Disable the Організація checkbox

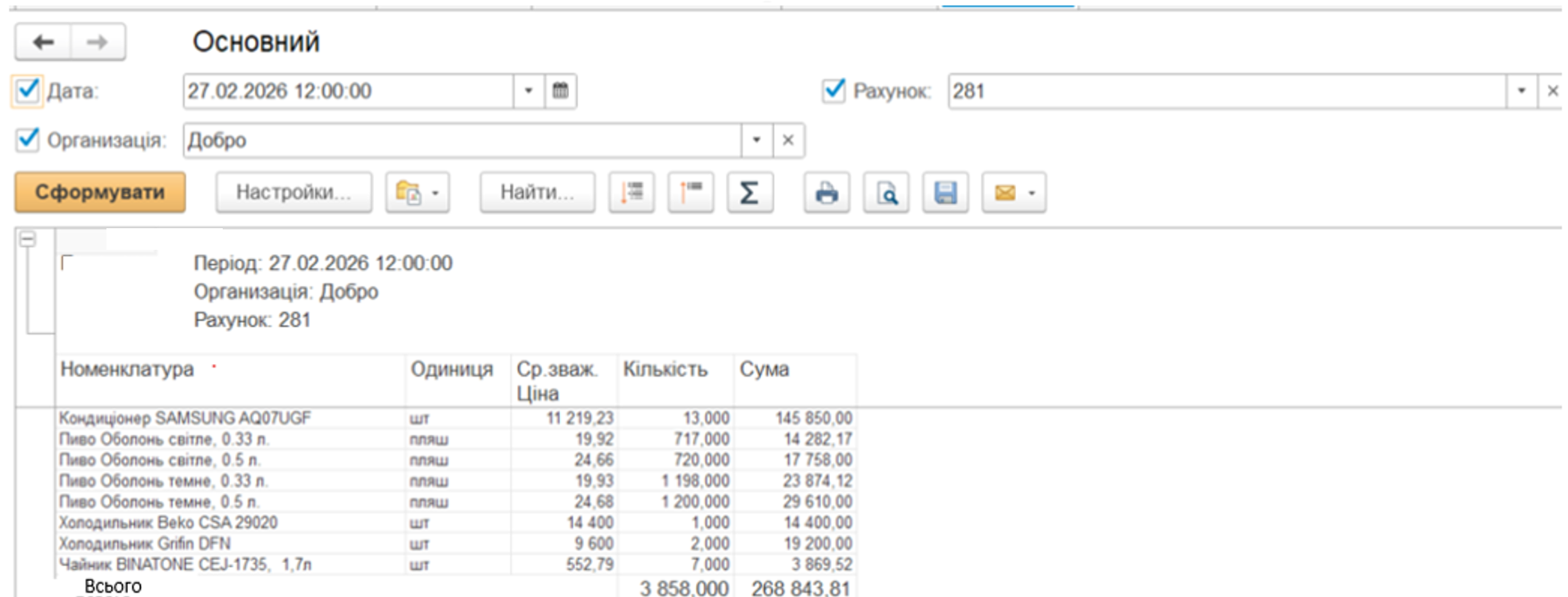pyautogui.click(x=28, y=140)
